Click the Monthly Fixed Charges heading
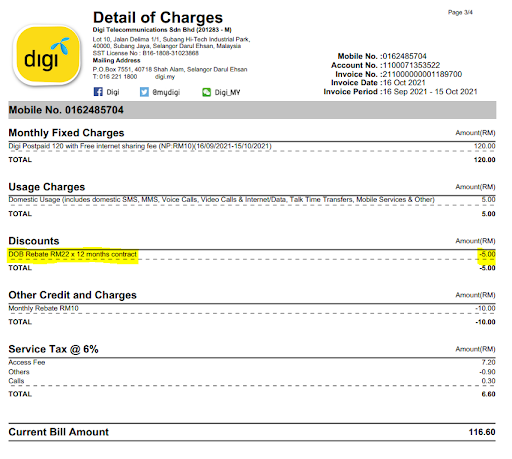 click(66, 133)
